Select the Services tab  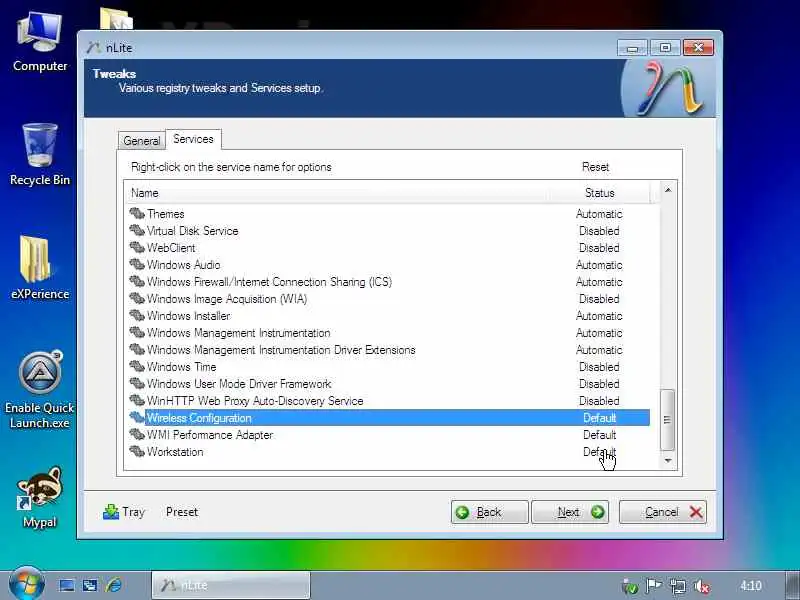pos(193,139)
